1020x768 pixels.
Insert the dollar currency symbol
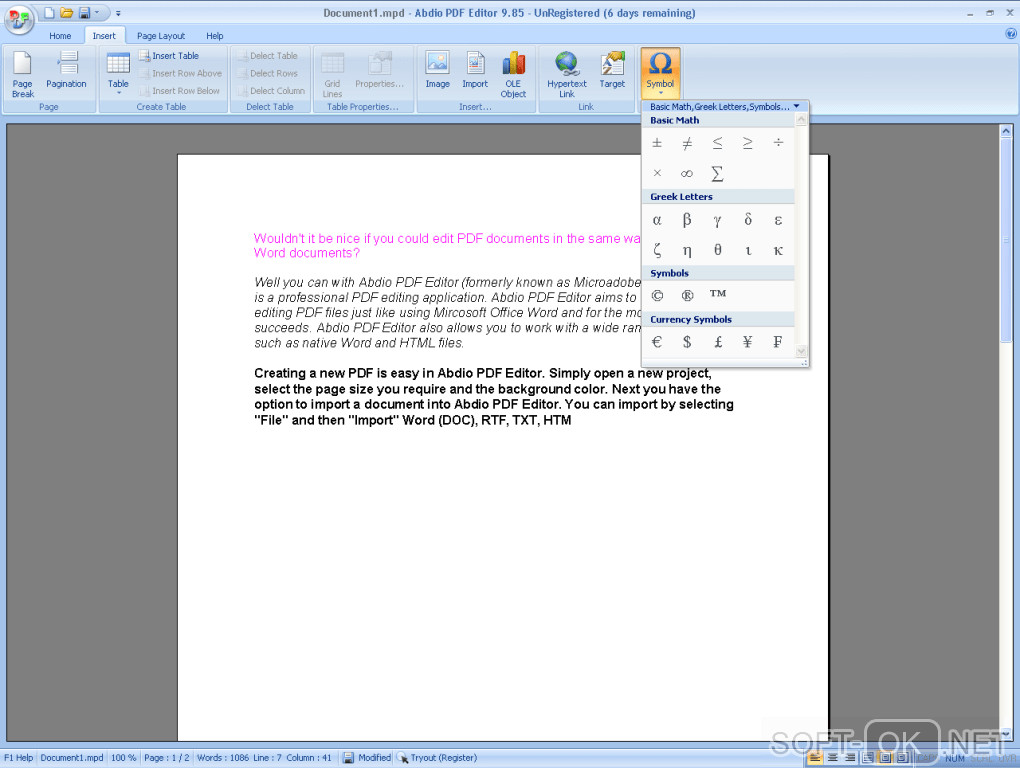pos(687,342)
